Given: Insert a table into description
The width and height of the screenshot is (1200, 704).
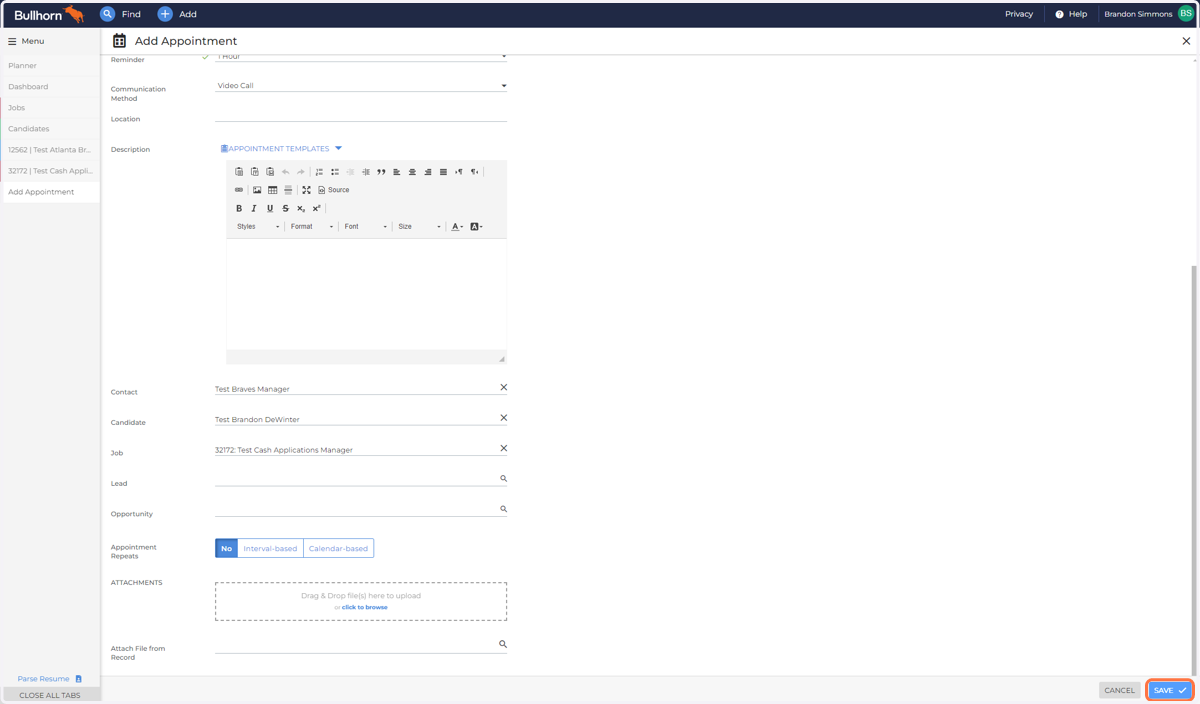Looking at the screenshot, I should pos(272,190).
